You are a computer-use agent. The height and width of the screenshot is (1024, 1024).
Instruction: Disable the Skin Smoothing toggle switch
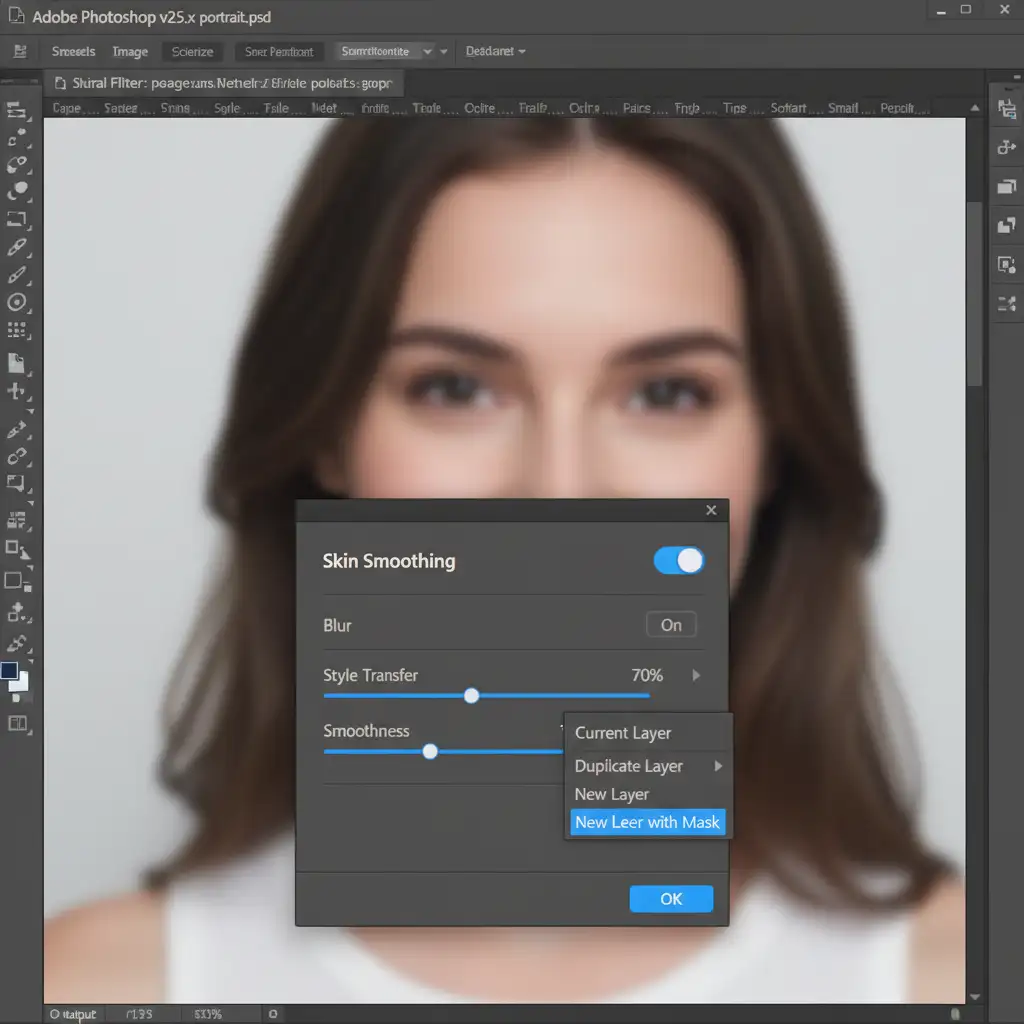coord(679,561)
